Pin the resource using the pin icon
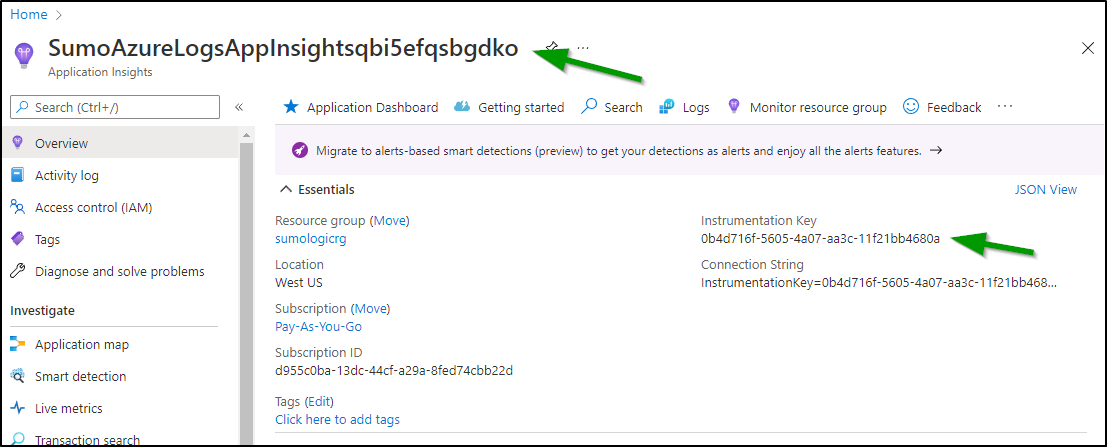Viewport: 1107px width, 447px height. point(552,47)
